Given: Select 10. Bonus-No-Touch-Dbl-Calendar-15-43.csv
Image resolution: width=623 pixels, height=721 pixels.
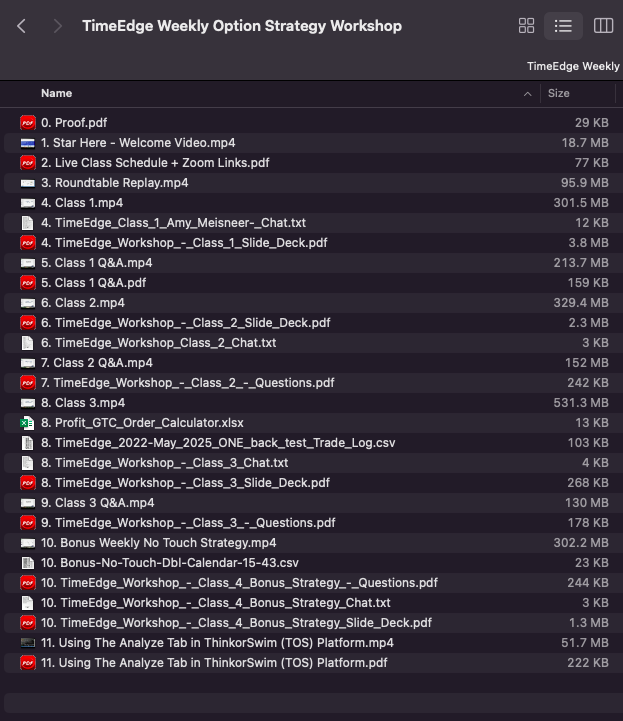Looking at the screenshot, I should pyautogui.click(x=169, y=563).
